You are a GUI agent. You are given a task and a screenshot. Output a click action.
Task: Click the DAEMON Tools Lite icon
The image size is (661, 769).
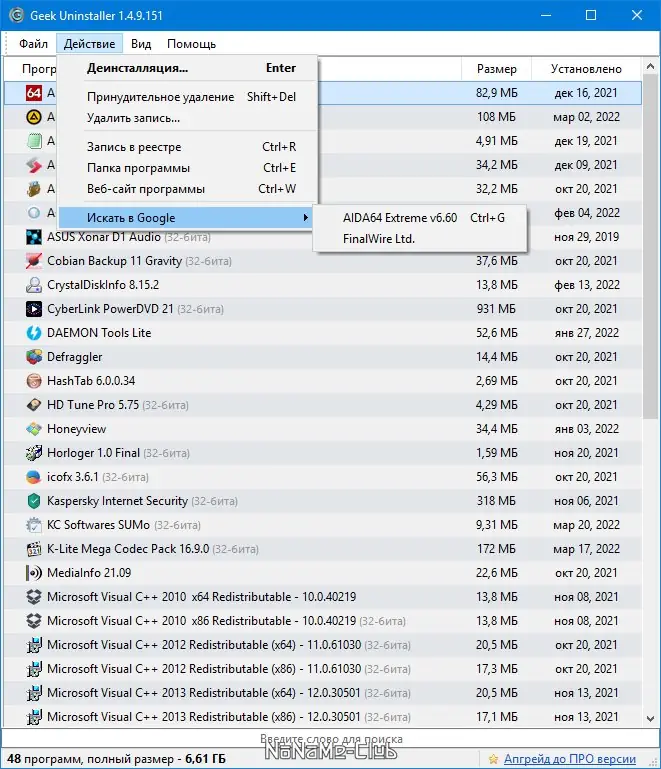[34, 333]
